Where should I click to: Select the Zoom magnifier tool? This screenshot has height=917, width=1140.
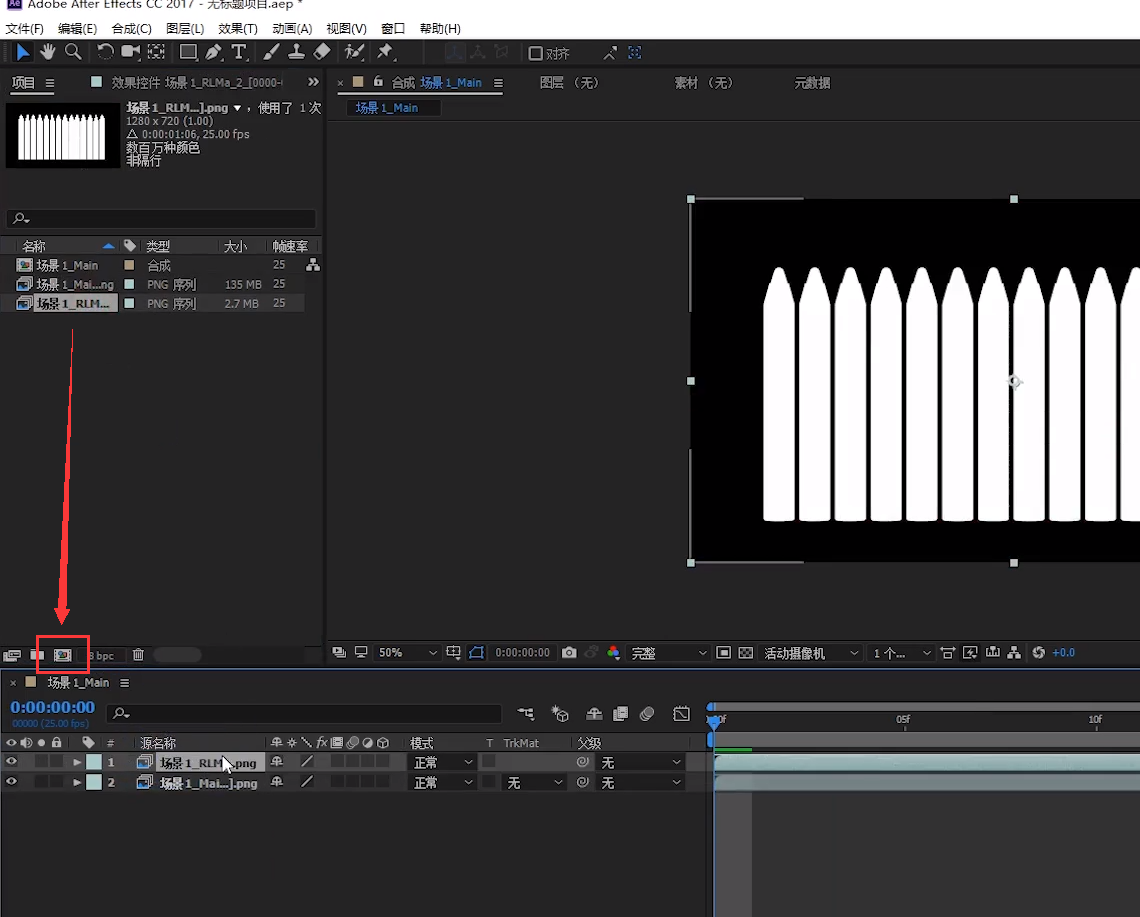tap(73, 52)
